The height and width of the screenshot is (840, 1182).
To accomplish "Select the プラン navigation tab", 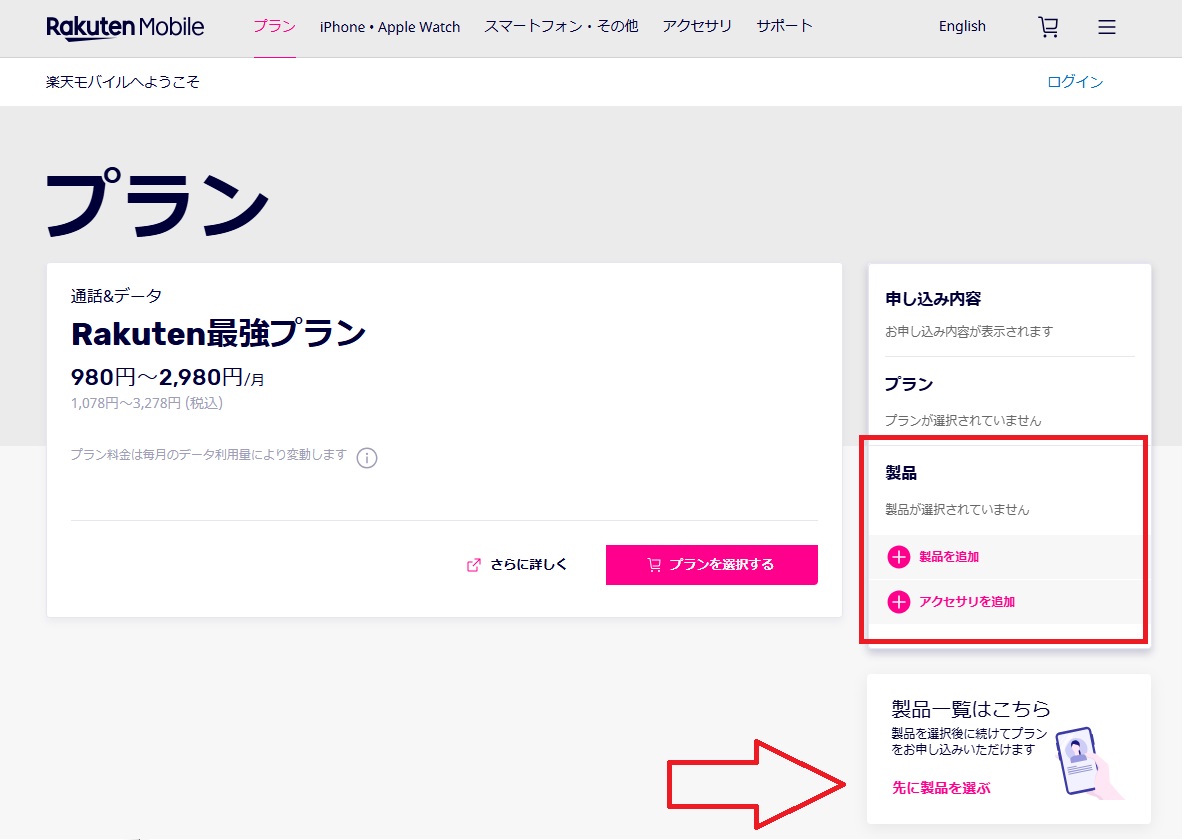I will pos(274,26).
